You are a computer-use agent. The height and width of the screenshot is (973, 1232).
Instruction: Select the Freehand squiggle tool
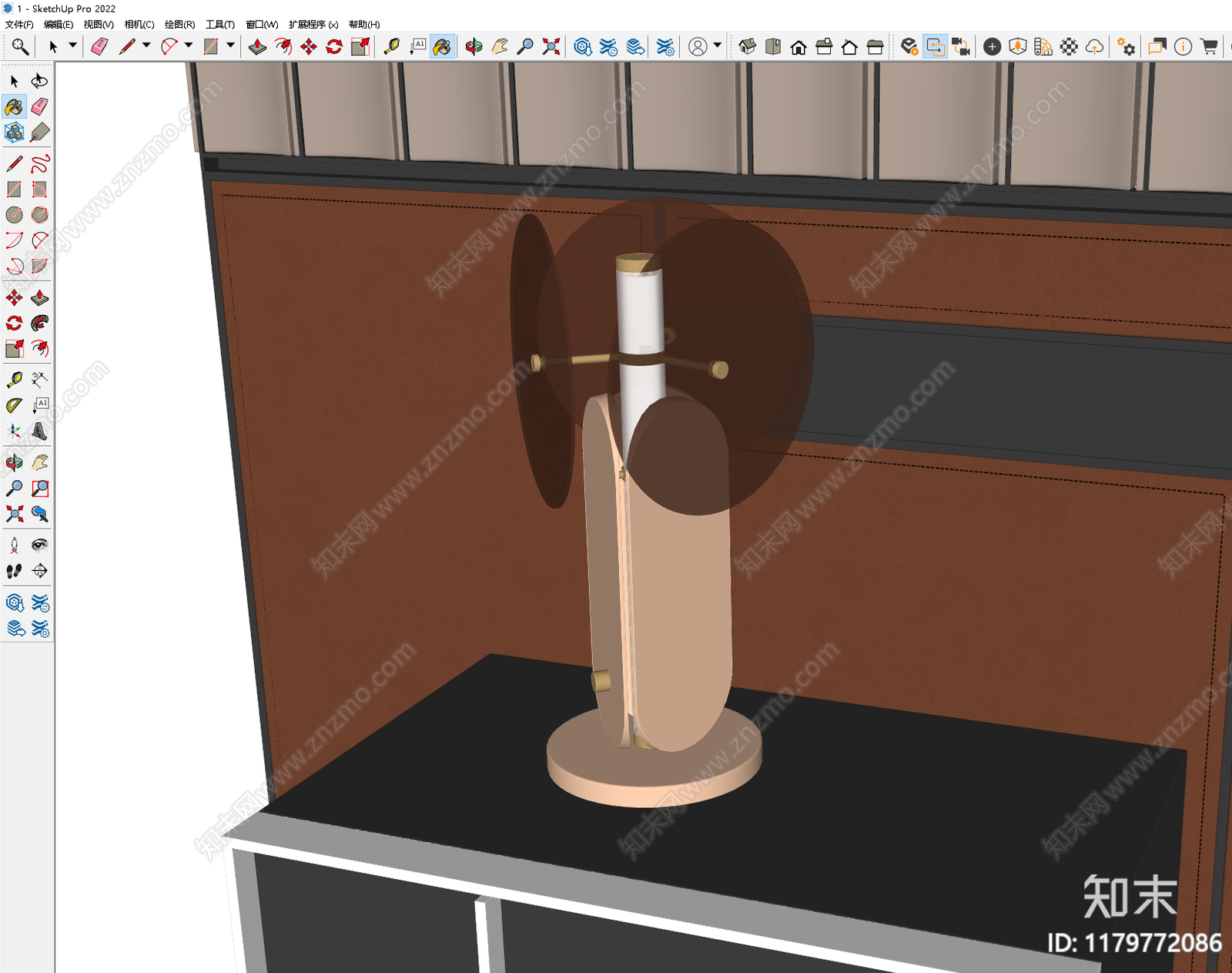[40, 163]
